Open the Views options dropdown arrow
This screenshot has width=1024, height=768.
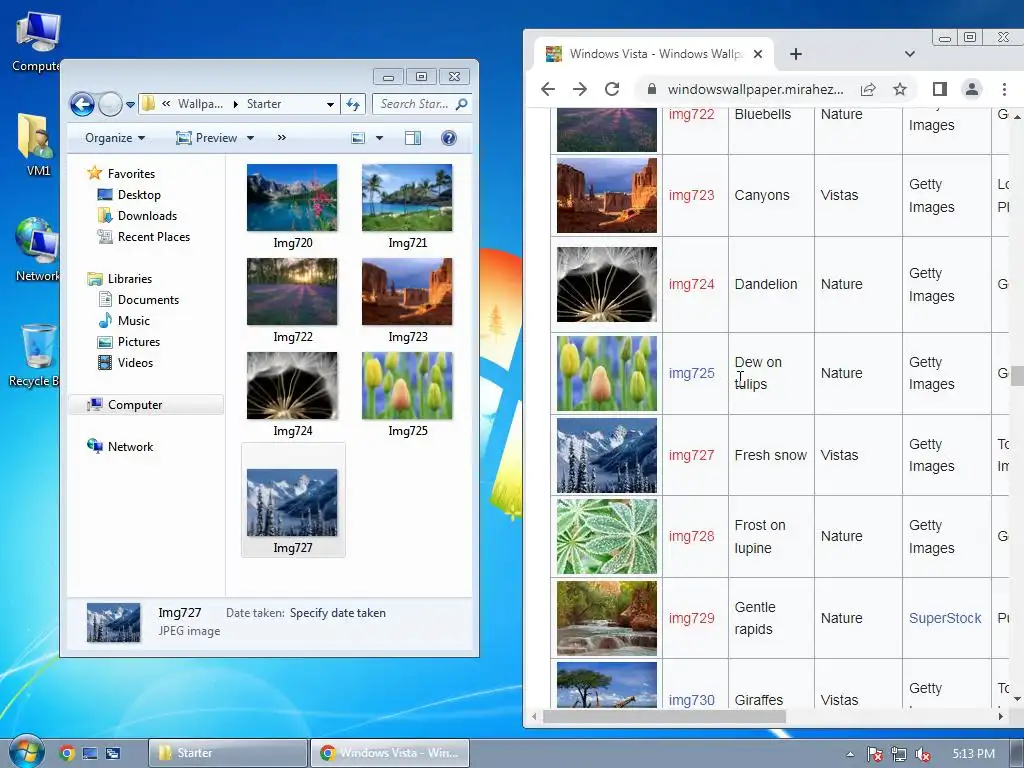(379, 138)
